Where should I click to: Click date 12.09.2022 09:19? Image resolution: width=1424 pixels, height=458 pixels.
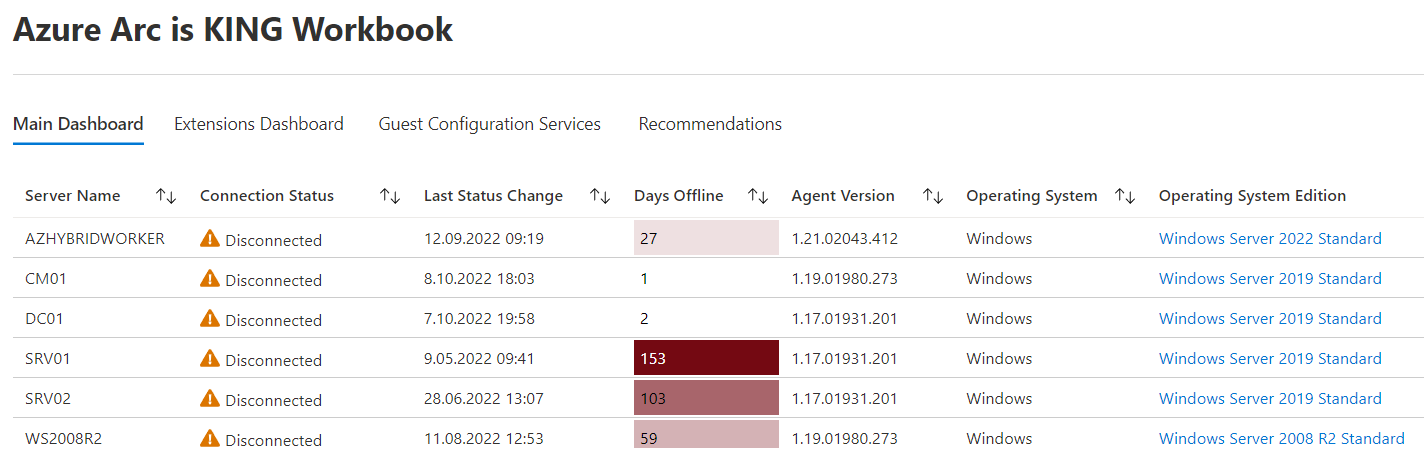[x=484, y=239]
